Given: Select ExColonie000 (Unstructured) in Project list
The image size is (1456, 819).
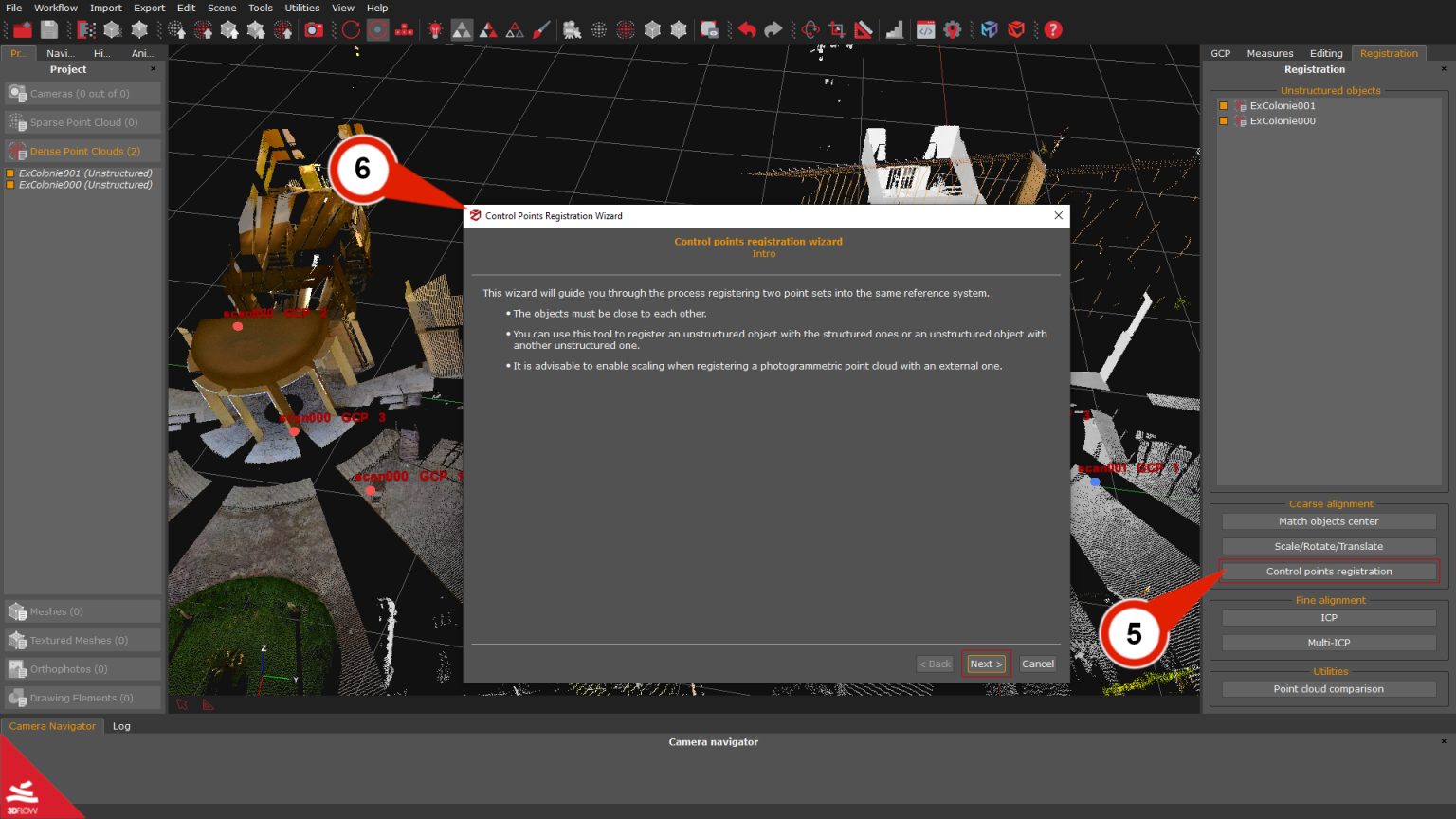Looking at the screenshot, I should pyautogui.click(x=85, y=185).
